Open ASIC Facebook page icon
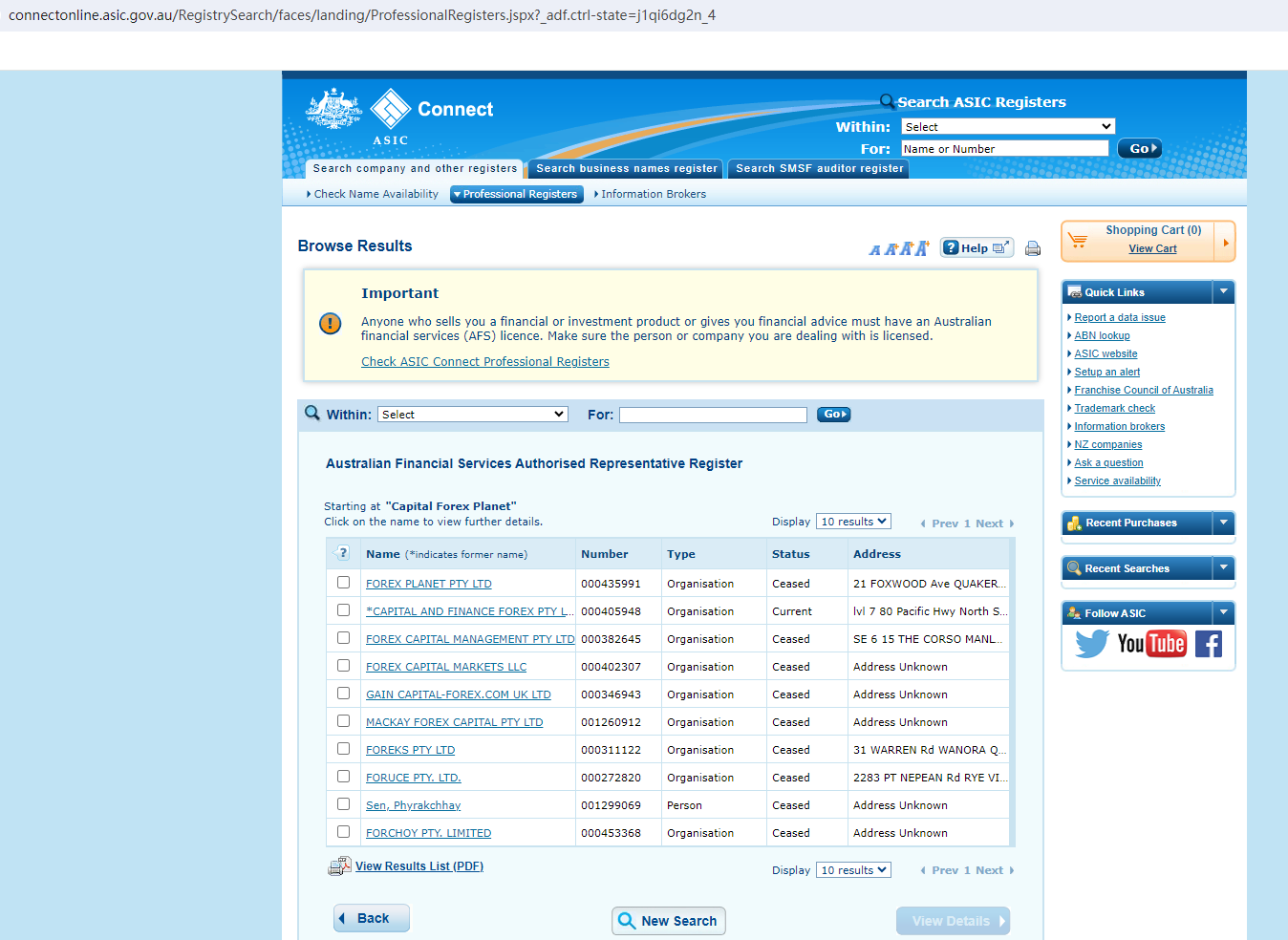The height and width of the screenshot is (940, 1288). (1209, 644)
